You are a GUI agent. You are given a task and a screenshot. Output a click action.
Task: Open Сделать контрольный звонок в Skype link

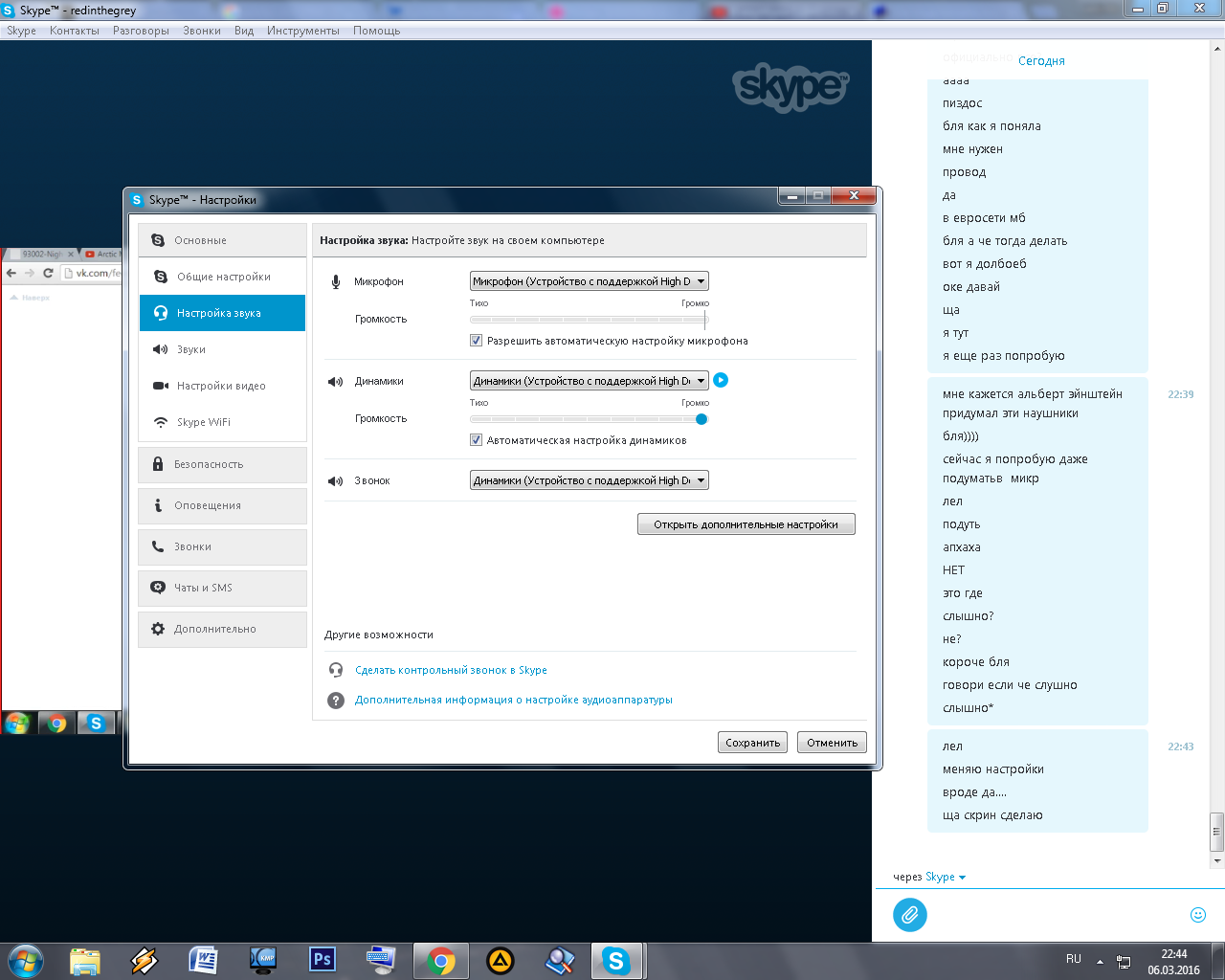point(451,670)
